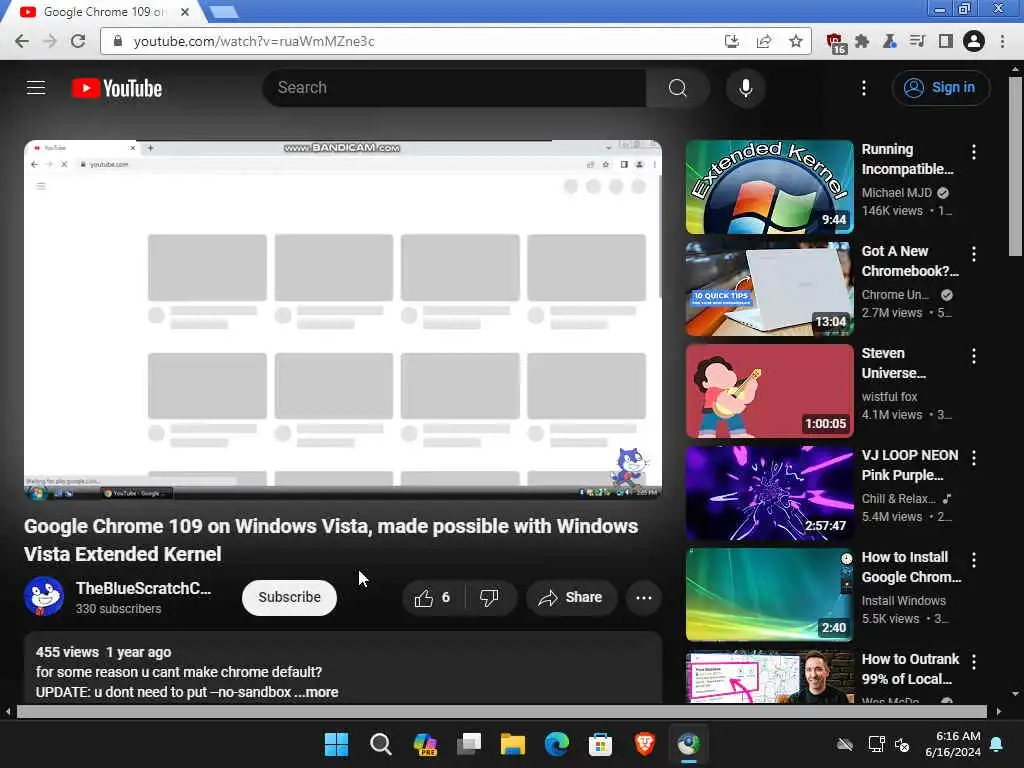This screenshot has height=768, width=1024.
Task: Open Michael MJD channel
Action: (897, 193)
